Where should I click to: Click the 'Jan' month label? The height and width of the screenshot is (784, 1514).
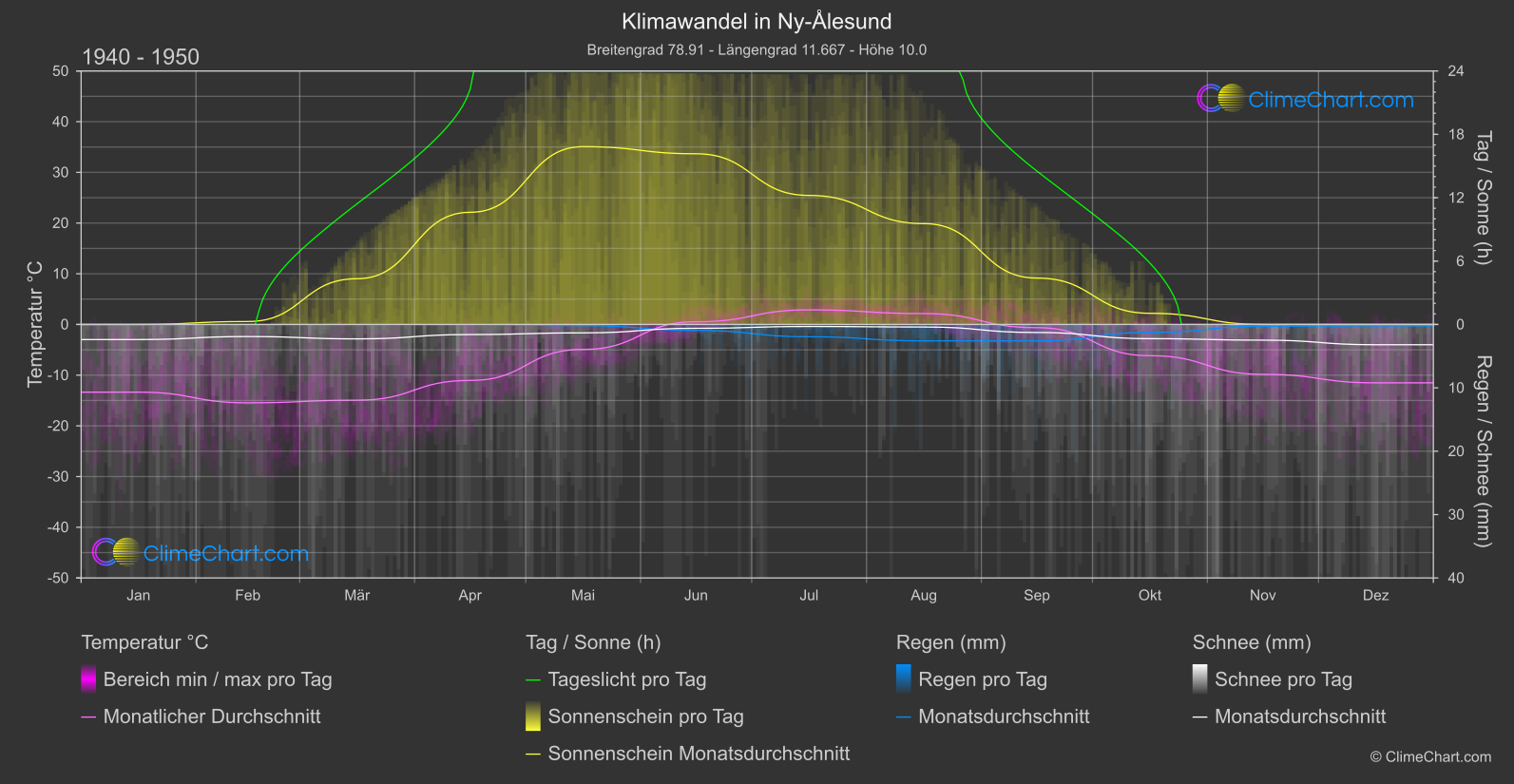(x=139, y=595)
